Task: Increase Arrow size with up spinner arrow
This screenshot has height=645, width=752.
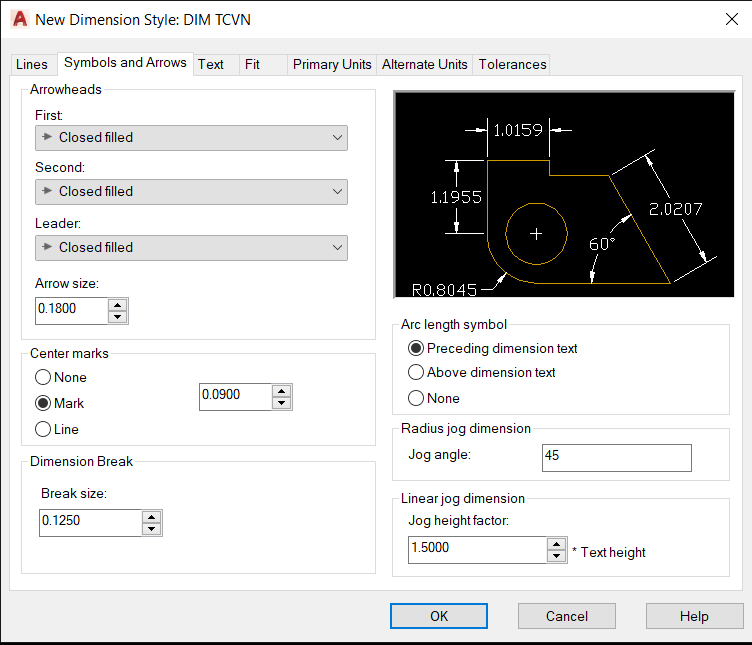Action: (x=118, y=305)
